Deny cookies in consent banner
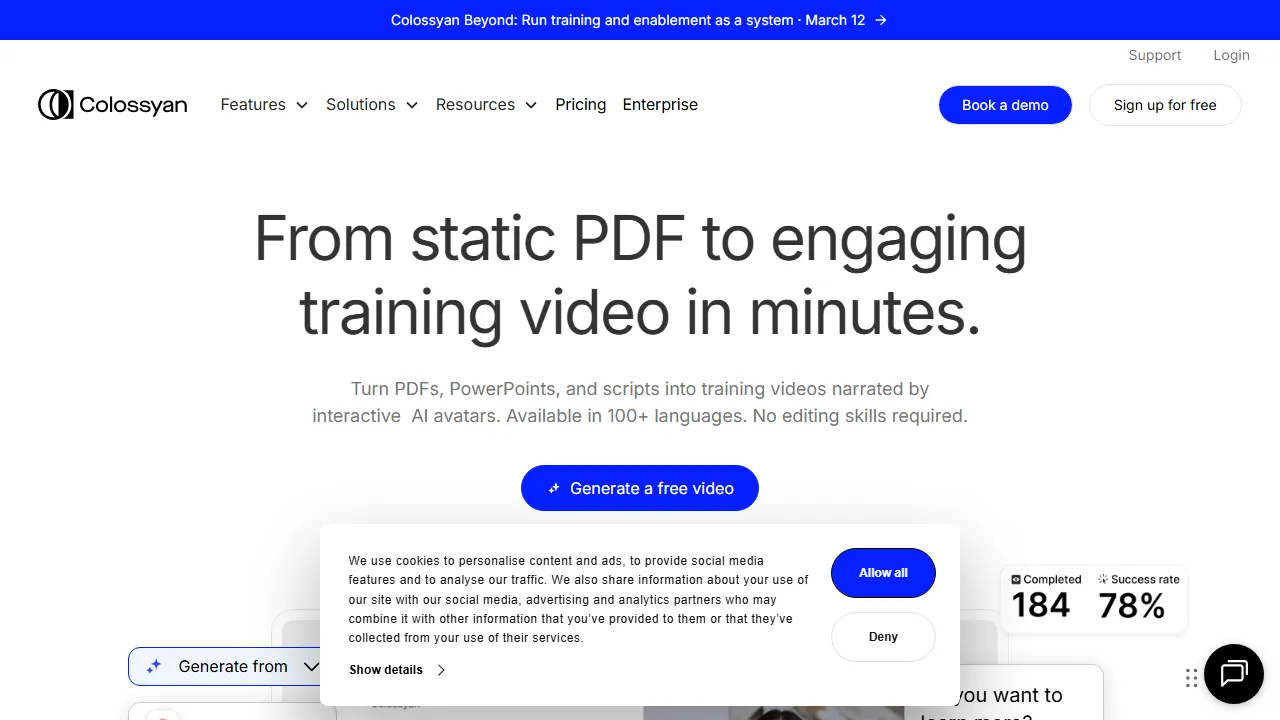The image size is (1280, 720). click(x=883, y=637)
